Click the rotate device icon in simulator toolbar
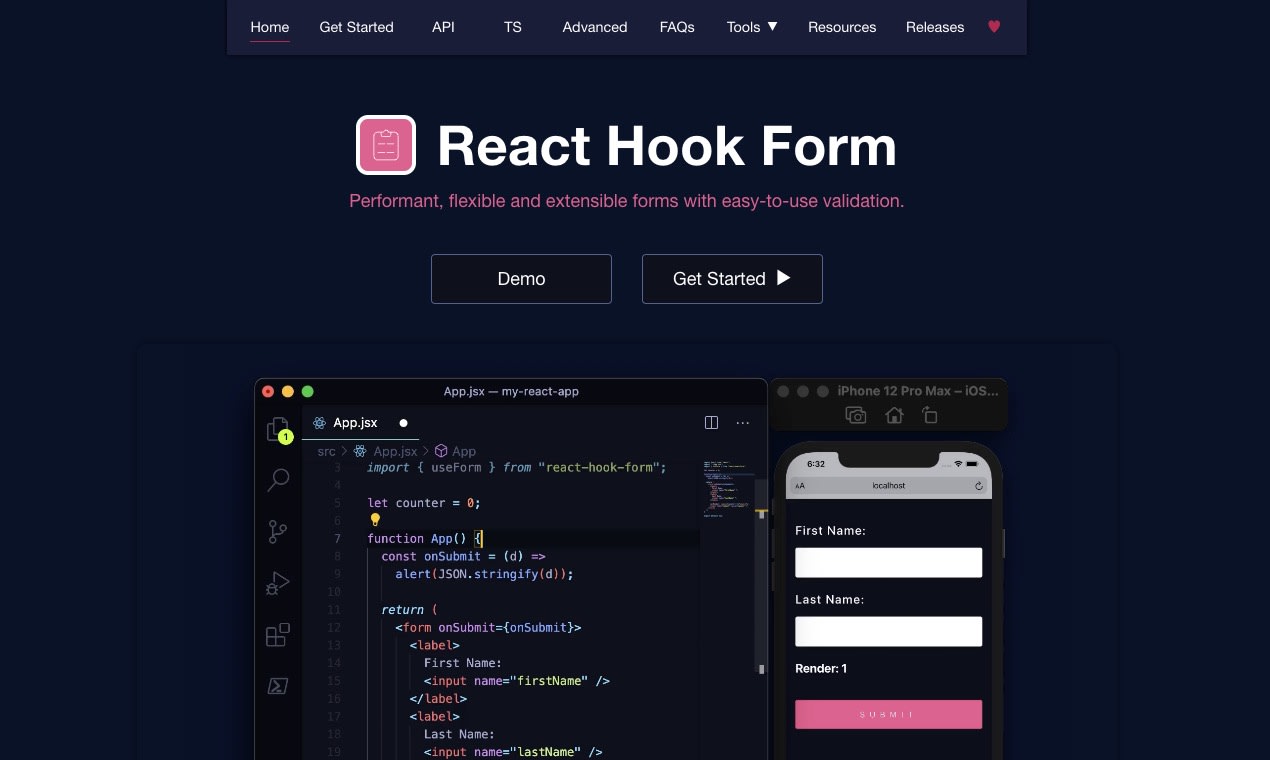 click(x=930, y=415)
